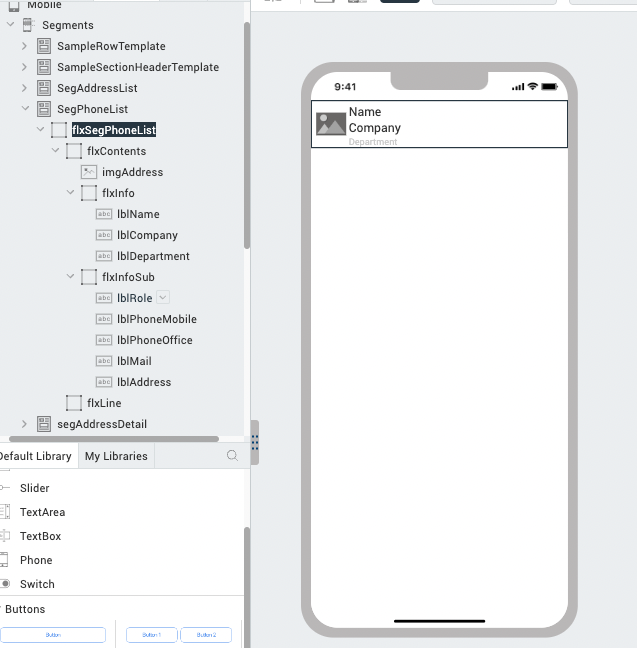Viewport: 637px width, 648px height.
Task: Open the widget library search icon
Action: pos(232,455)
